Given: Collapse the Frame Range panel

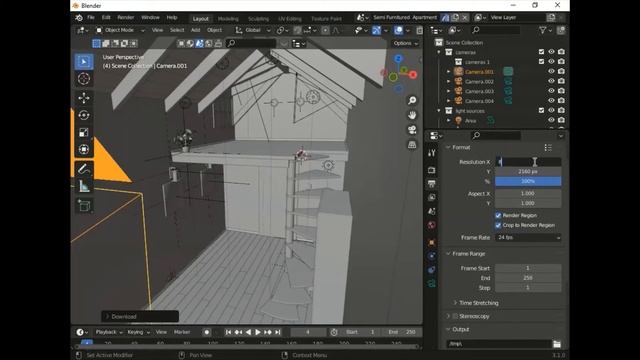Looking at the screenshot, I should 448,253.
